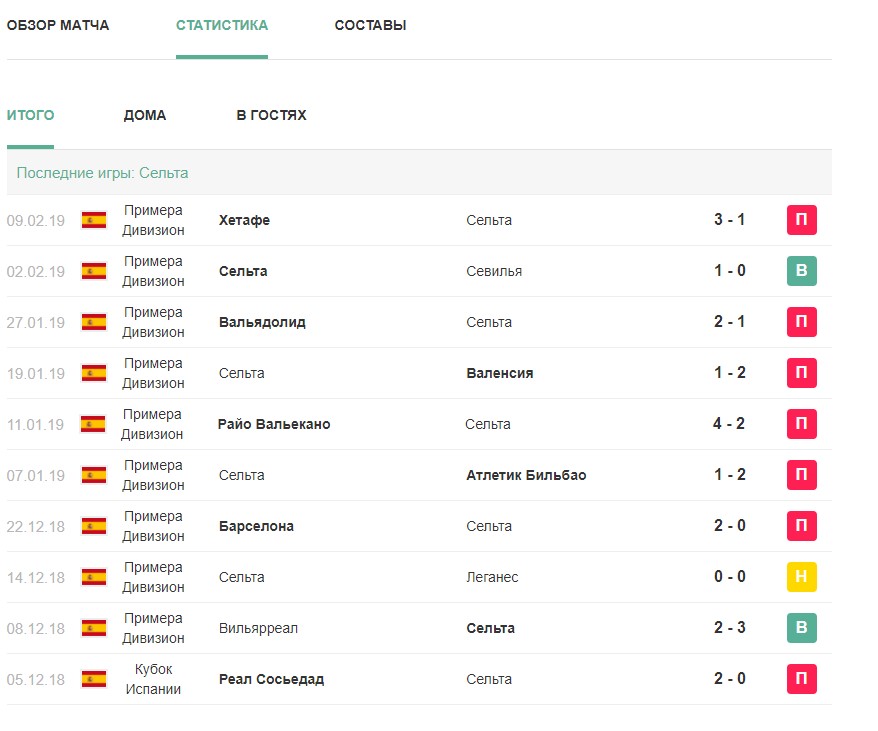Click the Кубок Испании competition label
This screenshot has height=731, width=878.
153,679
